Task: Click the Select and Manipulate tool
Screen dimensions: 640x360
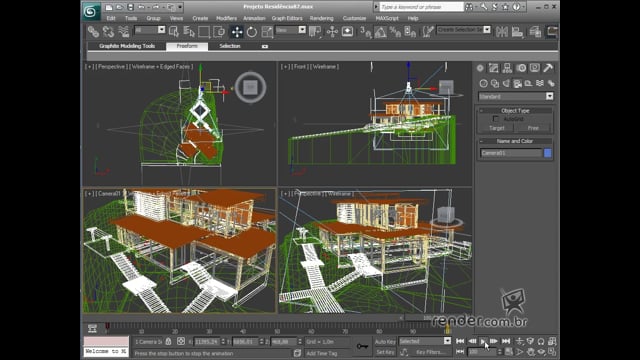Action: click(x=332, y=31)
